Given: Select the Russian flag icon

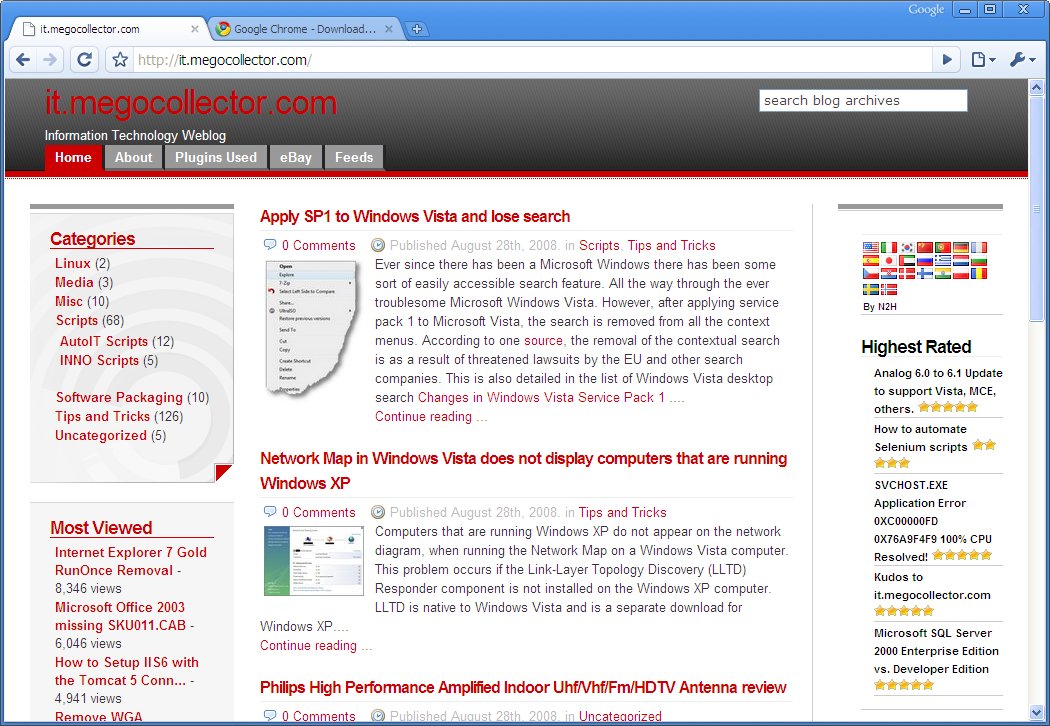Looking at the screenshot, I should [x=925, y=261].
